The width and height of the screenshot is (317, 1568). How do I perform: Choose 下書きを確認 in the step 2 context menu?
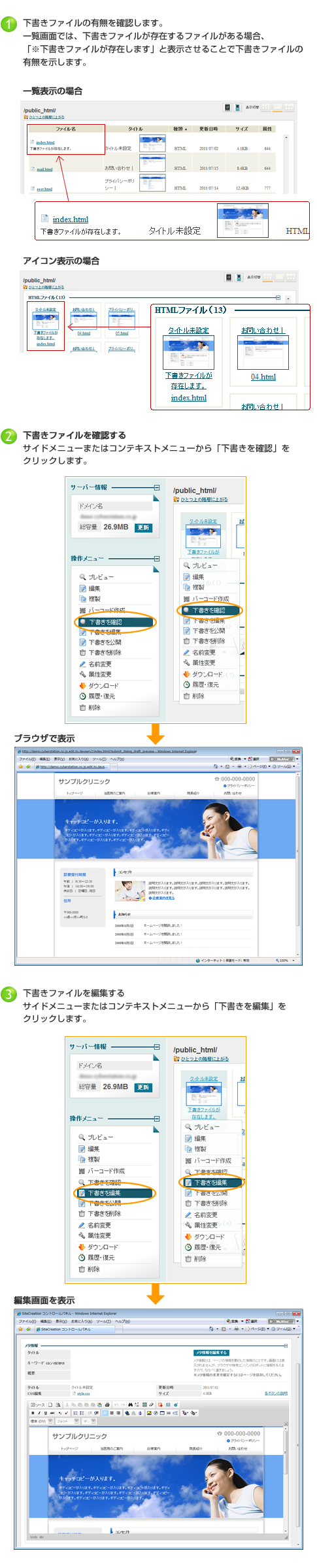pos(209,610)
